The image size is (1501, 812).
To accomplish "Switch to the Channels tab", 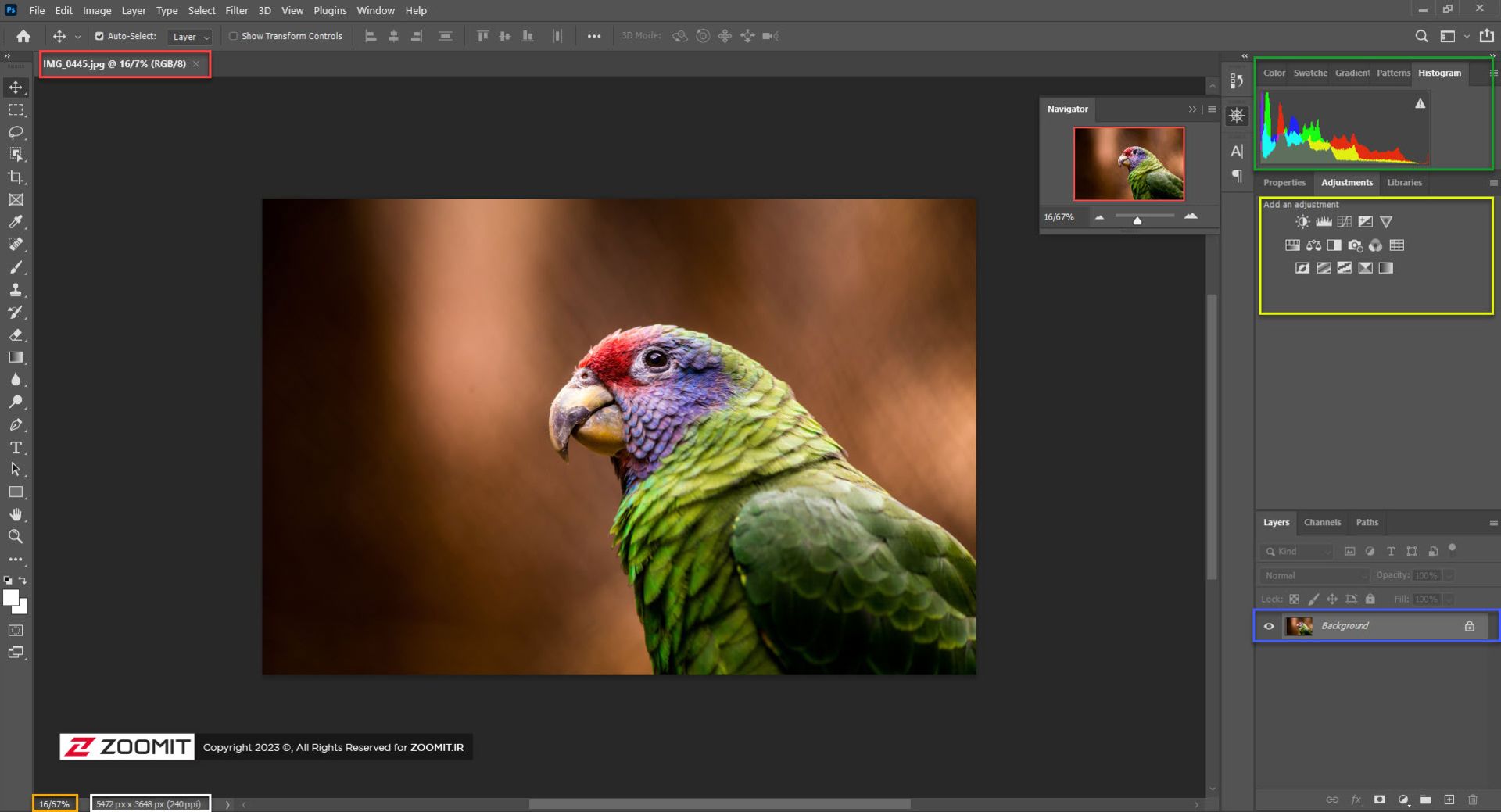I will tap(1322, 522).
